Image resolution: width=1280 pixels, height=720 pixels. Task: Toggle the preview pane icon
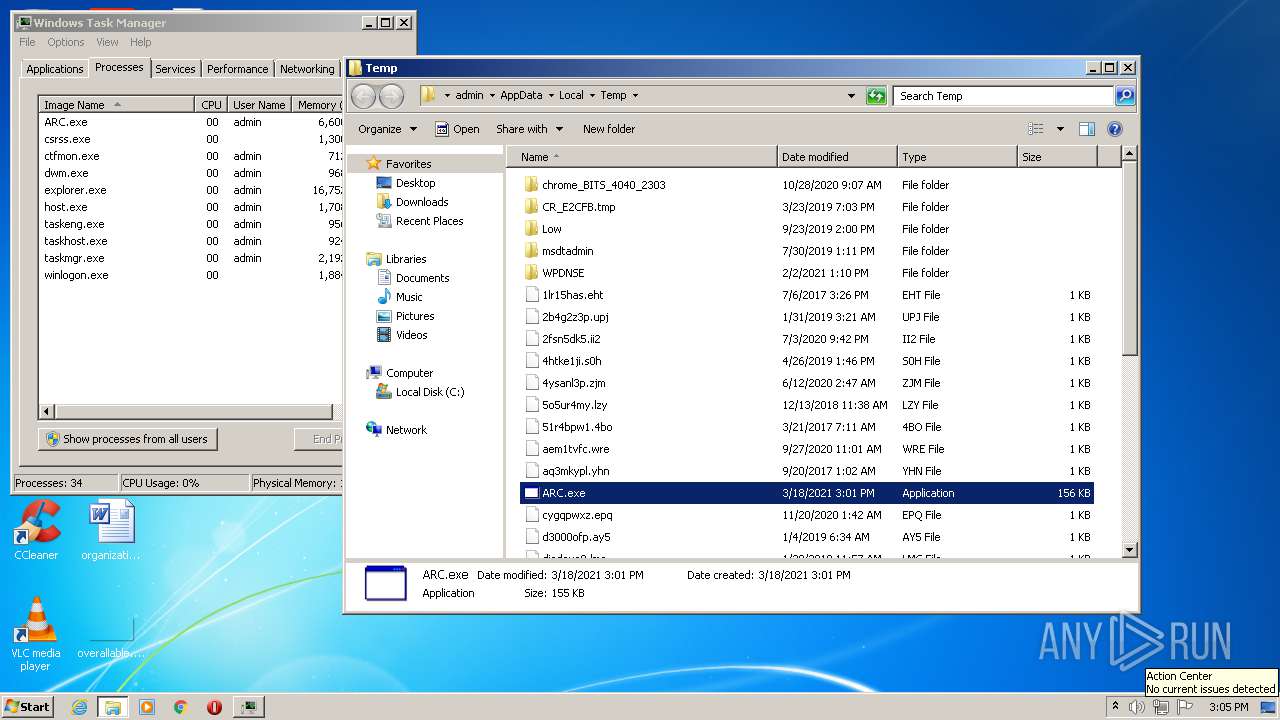coord(1087,129)
